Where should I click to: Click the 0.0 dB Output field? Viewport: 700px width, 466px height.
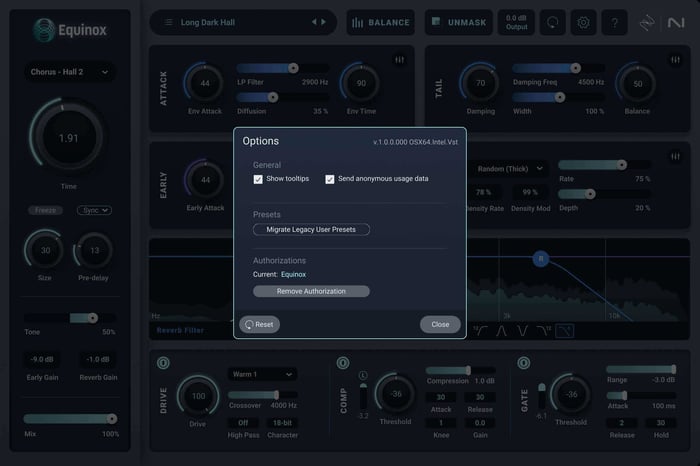point(516,22)
